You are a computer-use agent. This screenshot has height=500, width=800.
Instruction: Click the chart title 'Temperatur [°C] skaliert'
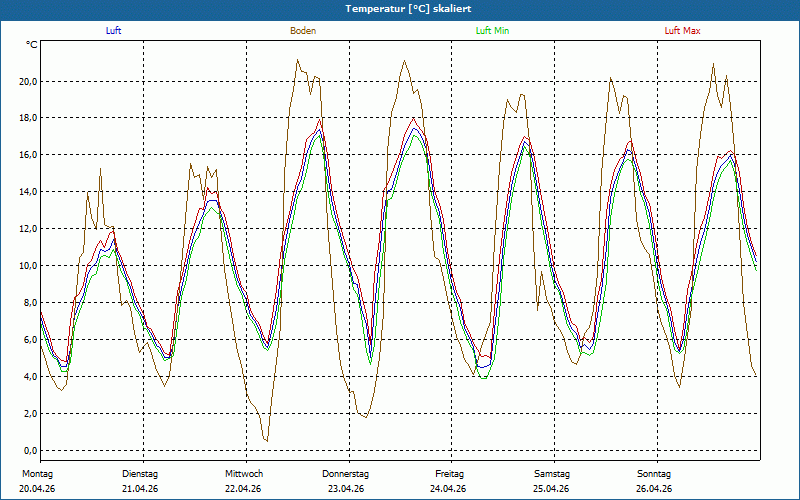[408, 9]
